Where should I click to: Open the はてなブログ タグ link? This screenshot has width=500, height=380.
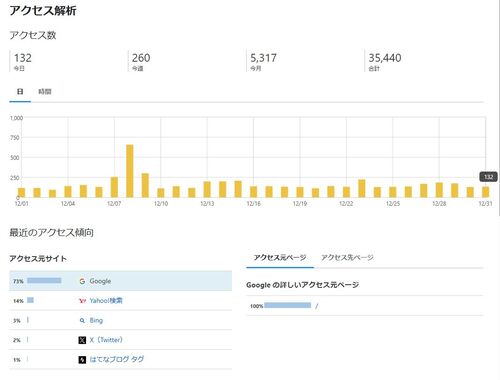117,360
